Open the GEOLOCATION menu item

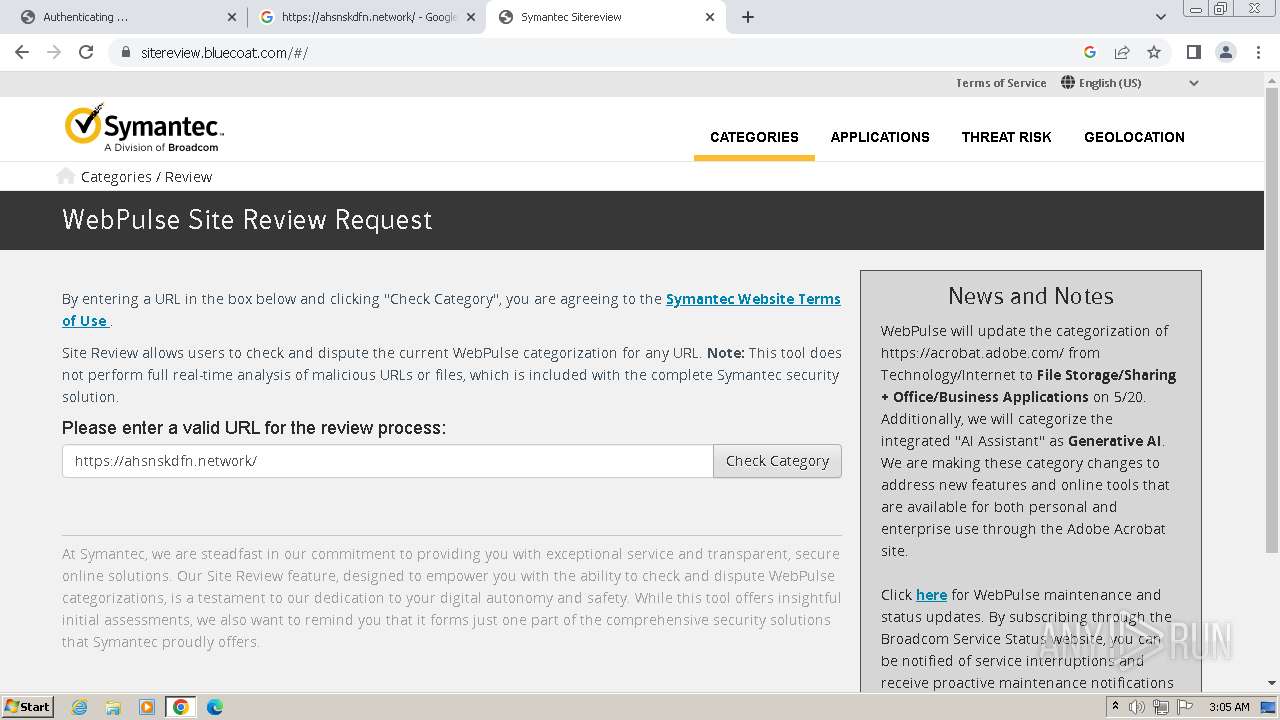click(x=1134, y=137)
